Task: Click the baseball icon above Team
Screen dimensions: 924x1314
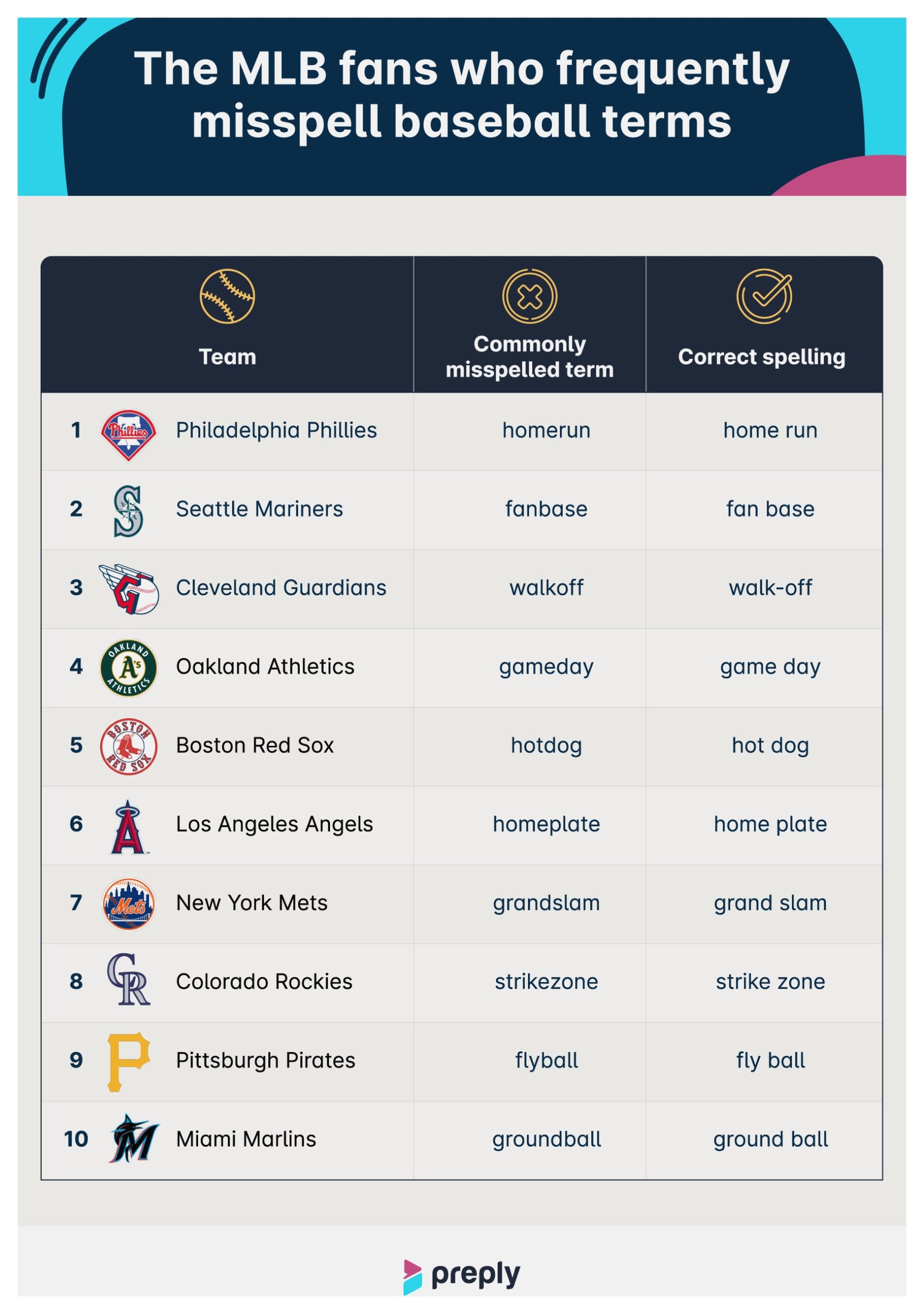Action: click(x=227, y=297)
